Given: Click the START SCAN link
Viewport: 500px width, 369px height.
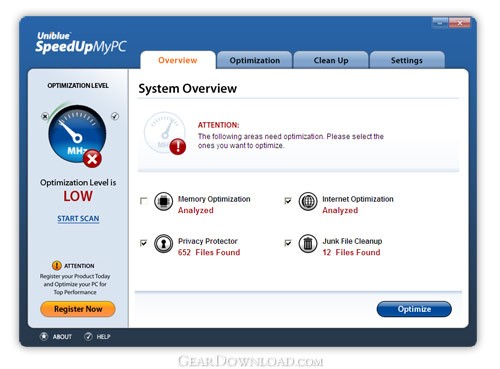Looking at the screenshot, I should (78, 219).
